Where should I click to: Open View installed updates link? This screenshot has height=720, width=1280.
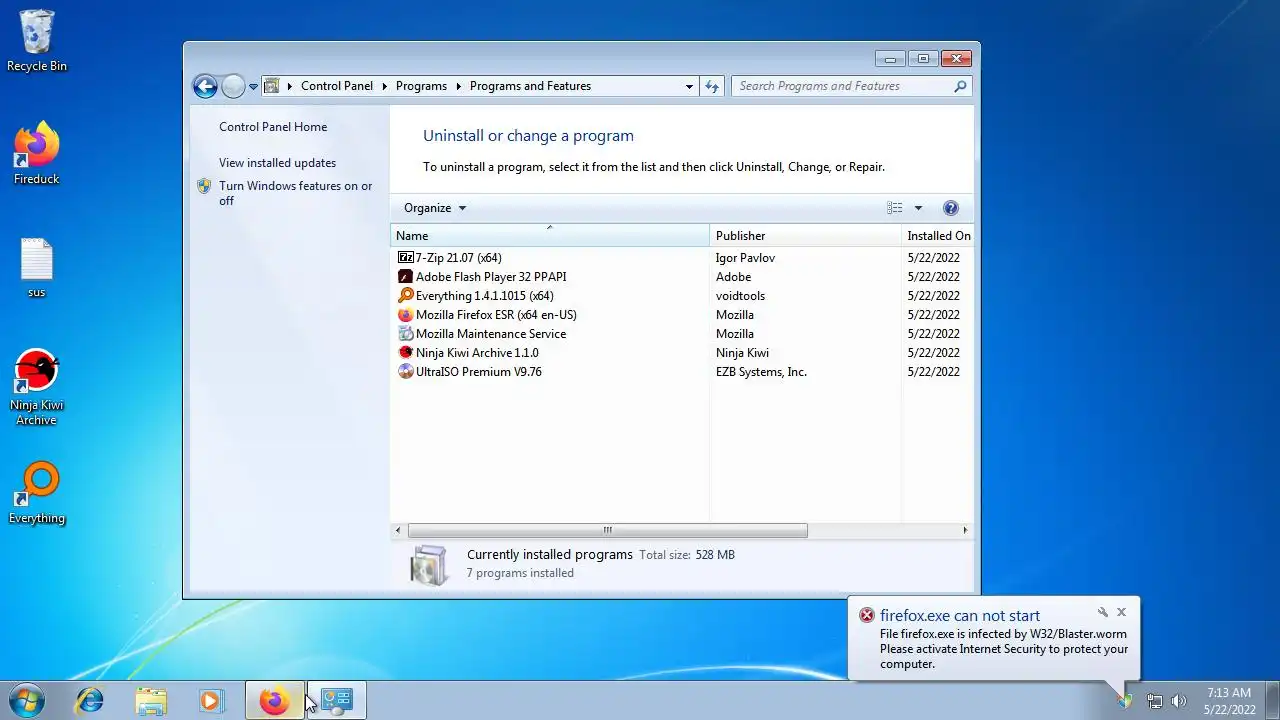coord(277,163)
